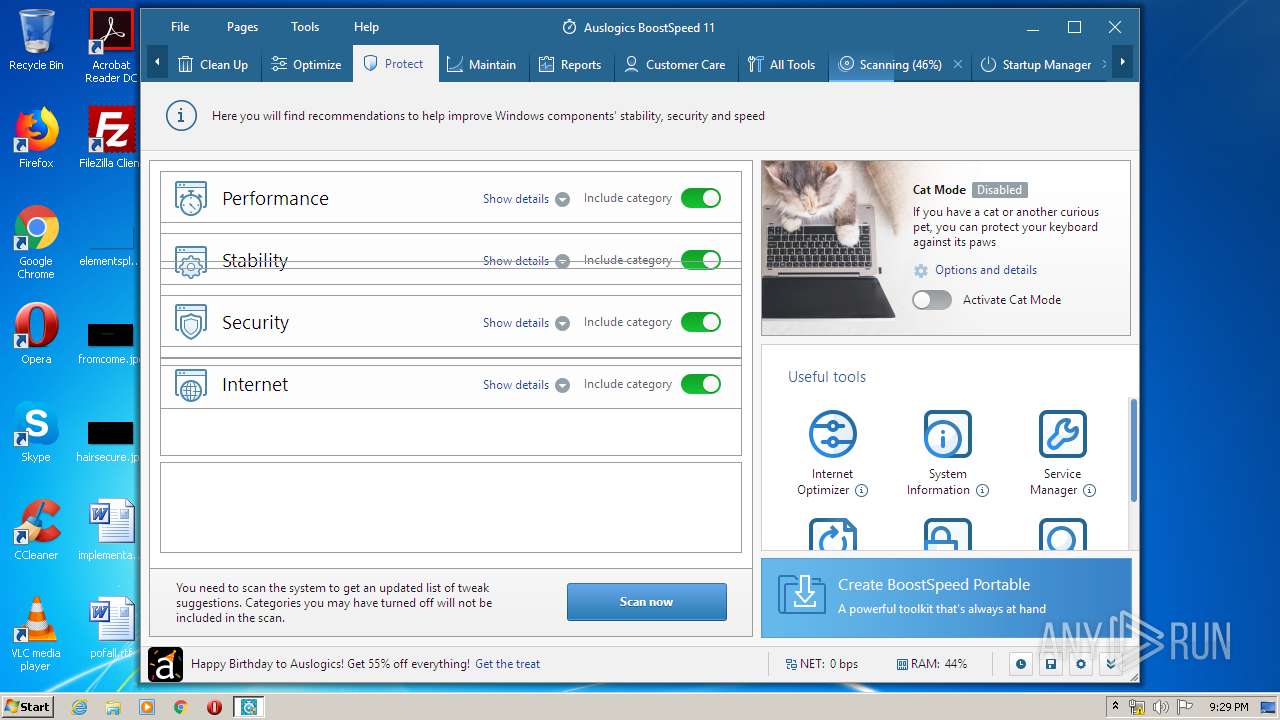Viewport: 1280px width, 720px height.
Task: Switch to the All Tools tab
Action: [x=782, y=64]
